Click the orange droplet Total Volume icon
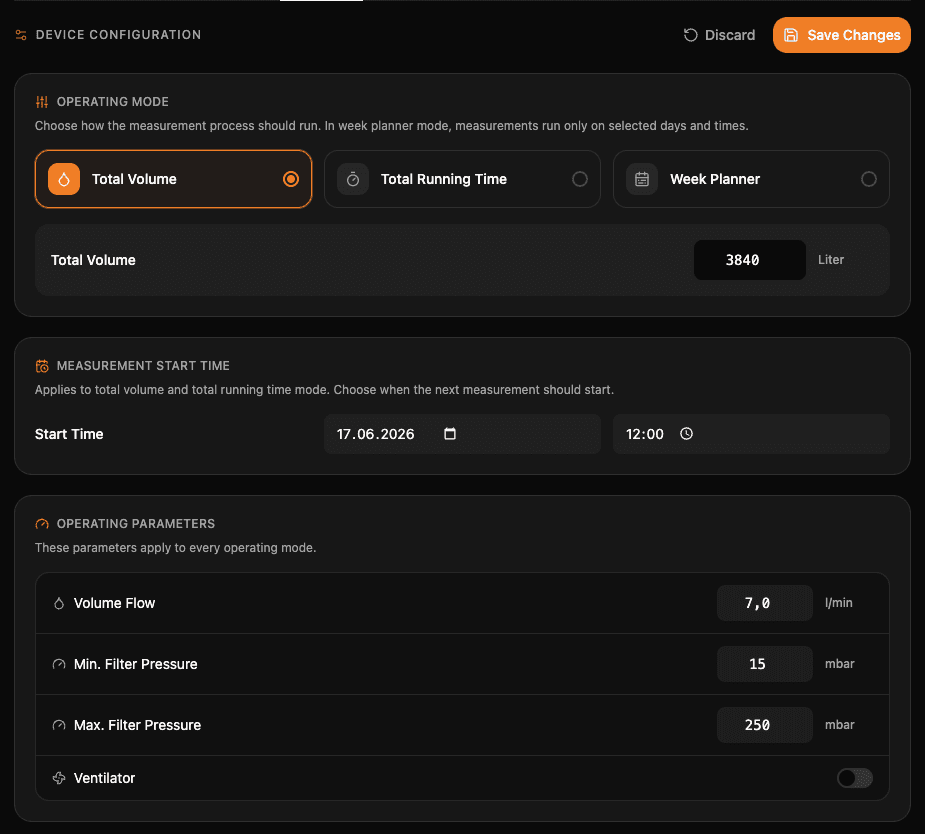Viewport: 925px width, 834px height. (64, 179)
